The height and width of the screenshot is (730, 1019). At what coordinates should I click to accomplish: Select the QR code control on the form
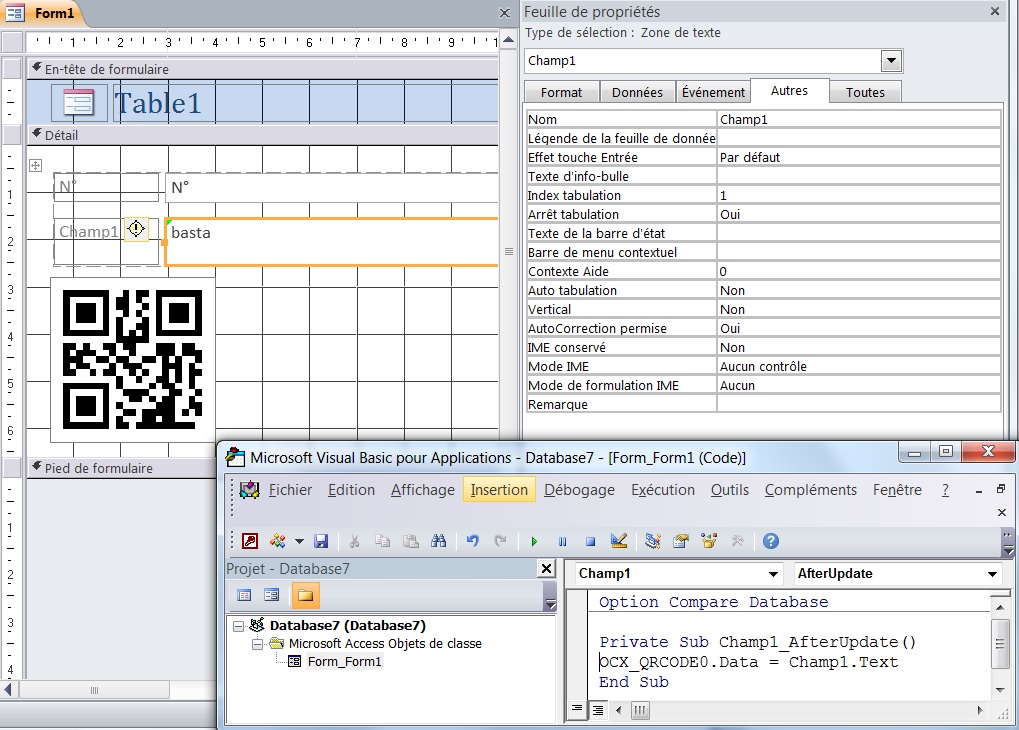pyautogui.click(x=133, y=359)
